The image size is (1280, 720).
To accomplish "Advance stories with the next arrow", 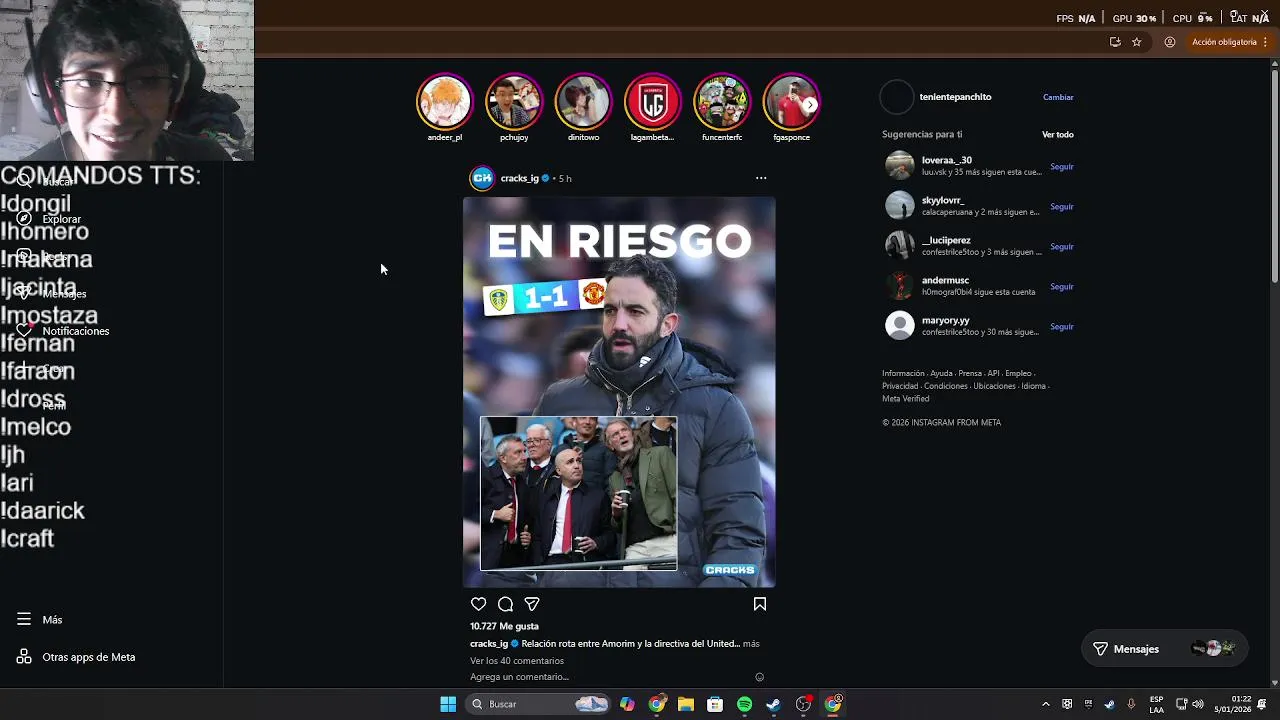I will pyautogui.click(x=810, y=104).
